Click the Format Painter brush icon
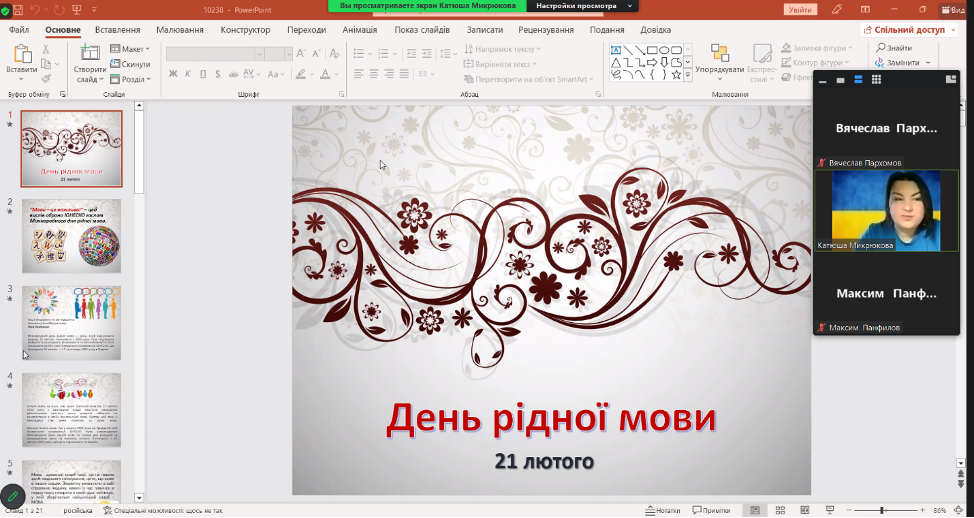The height and width of the screenshot is (518, 974). pyautogui.click(x=46, y=79)
